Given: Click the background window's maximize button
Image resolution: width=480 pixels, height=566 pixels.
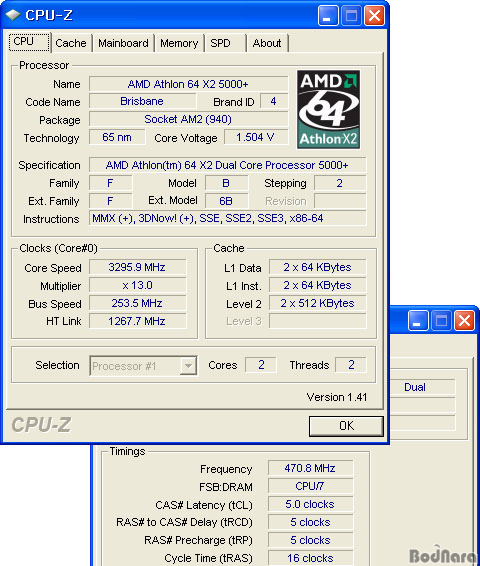Looking at the screenshot, I should pos(441,320).
